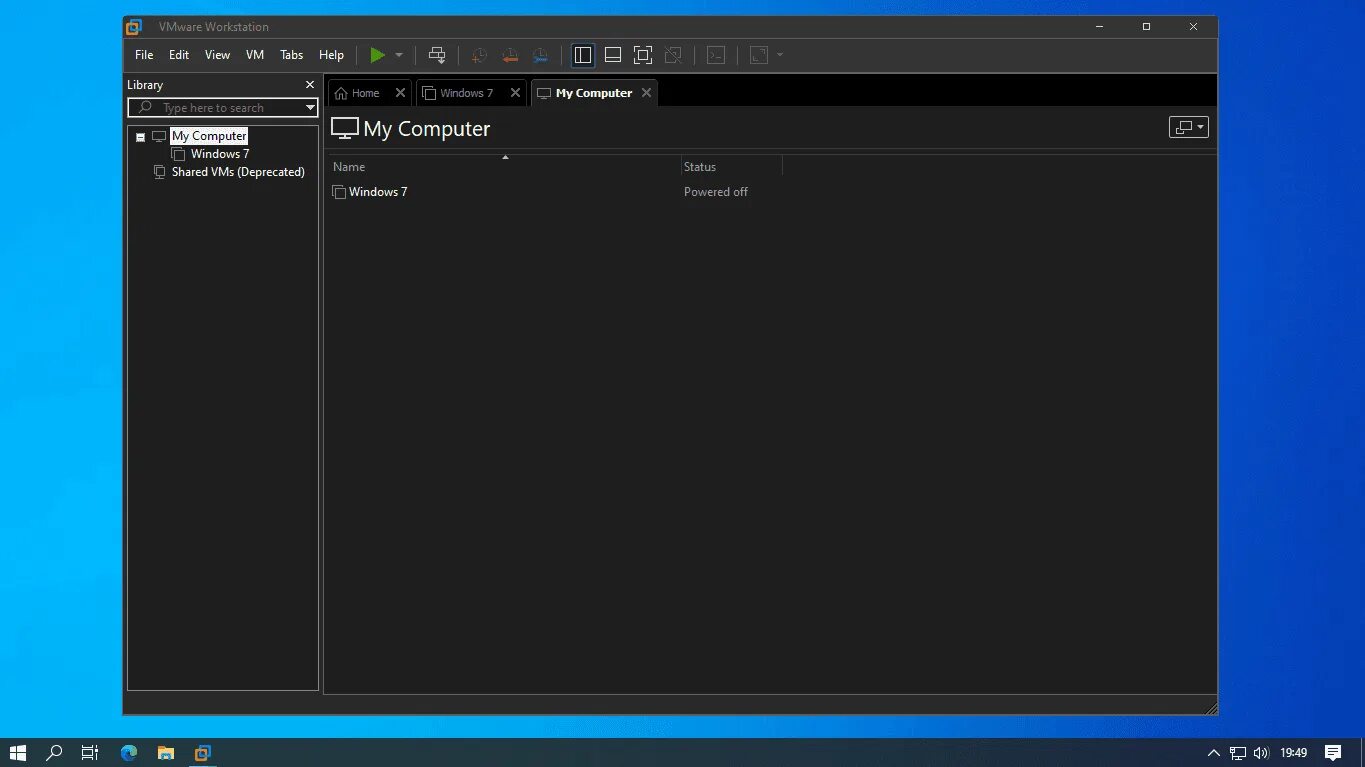Open the VM menu
Image resolution: width=1365 pixels, height=767 pixels.
[255, 55]
